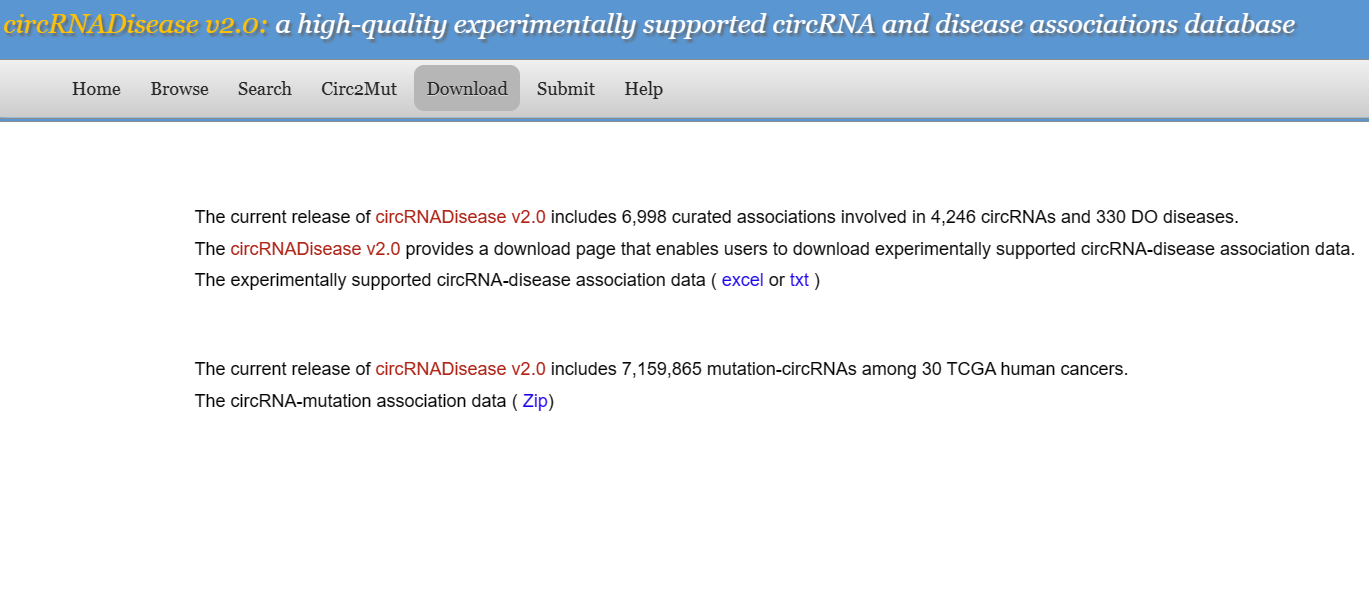Download association data as txt
The height and width of the screenshot is (606, 1369).
point(799,280)
